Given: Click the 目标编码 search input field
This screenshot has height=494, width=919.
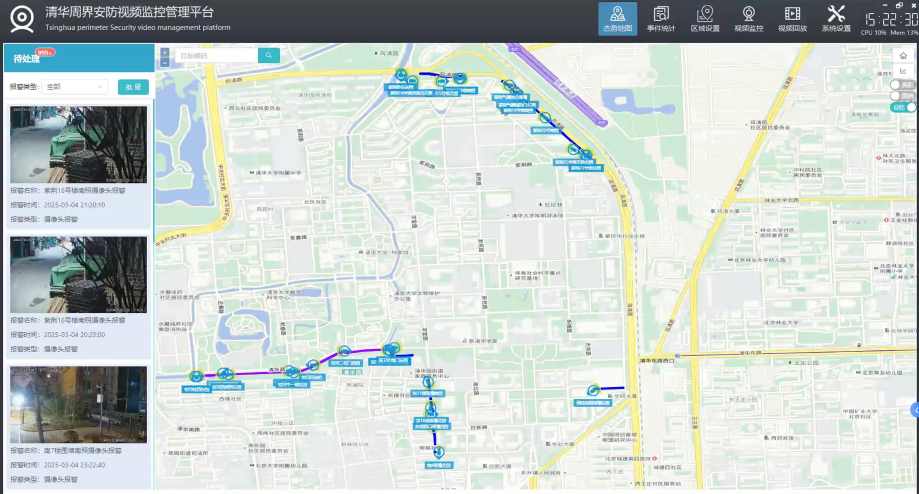Looking at the screenshot, I should point(216,55).
